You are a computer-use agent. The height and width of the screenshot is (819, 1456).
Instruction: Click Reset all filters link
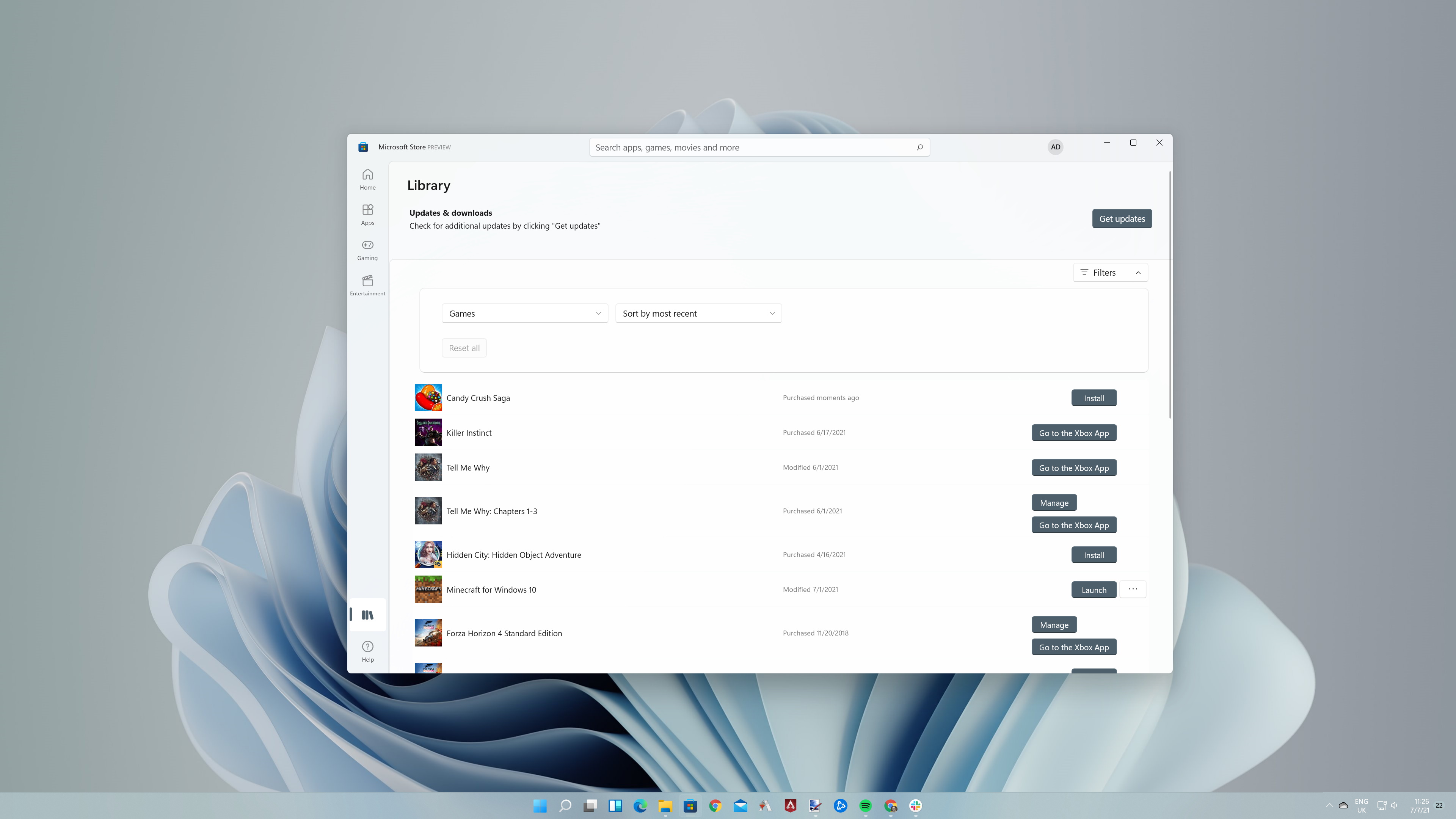pos(464,347)
